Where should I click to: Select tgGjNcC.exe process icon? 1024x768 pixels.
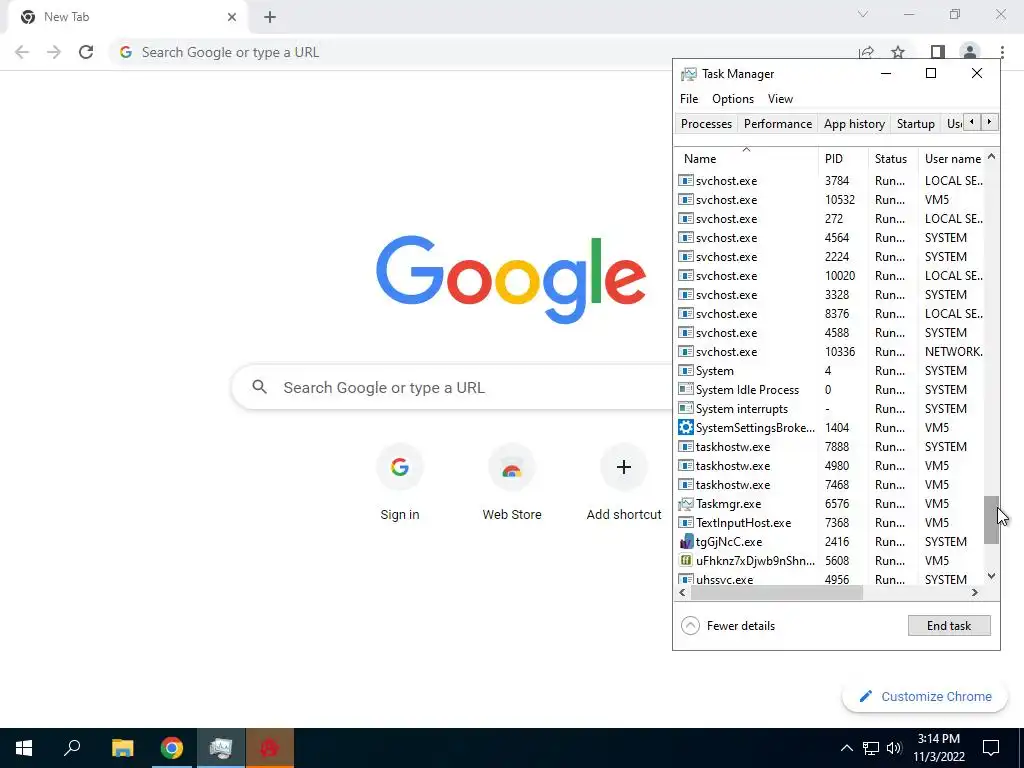(x=685, y=542)
